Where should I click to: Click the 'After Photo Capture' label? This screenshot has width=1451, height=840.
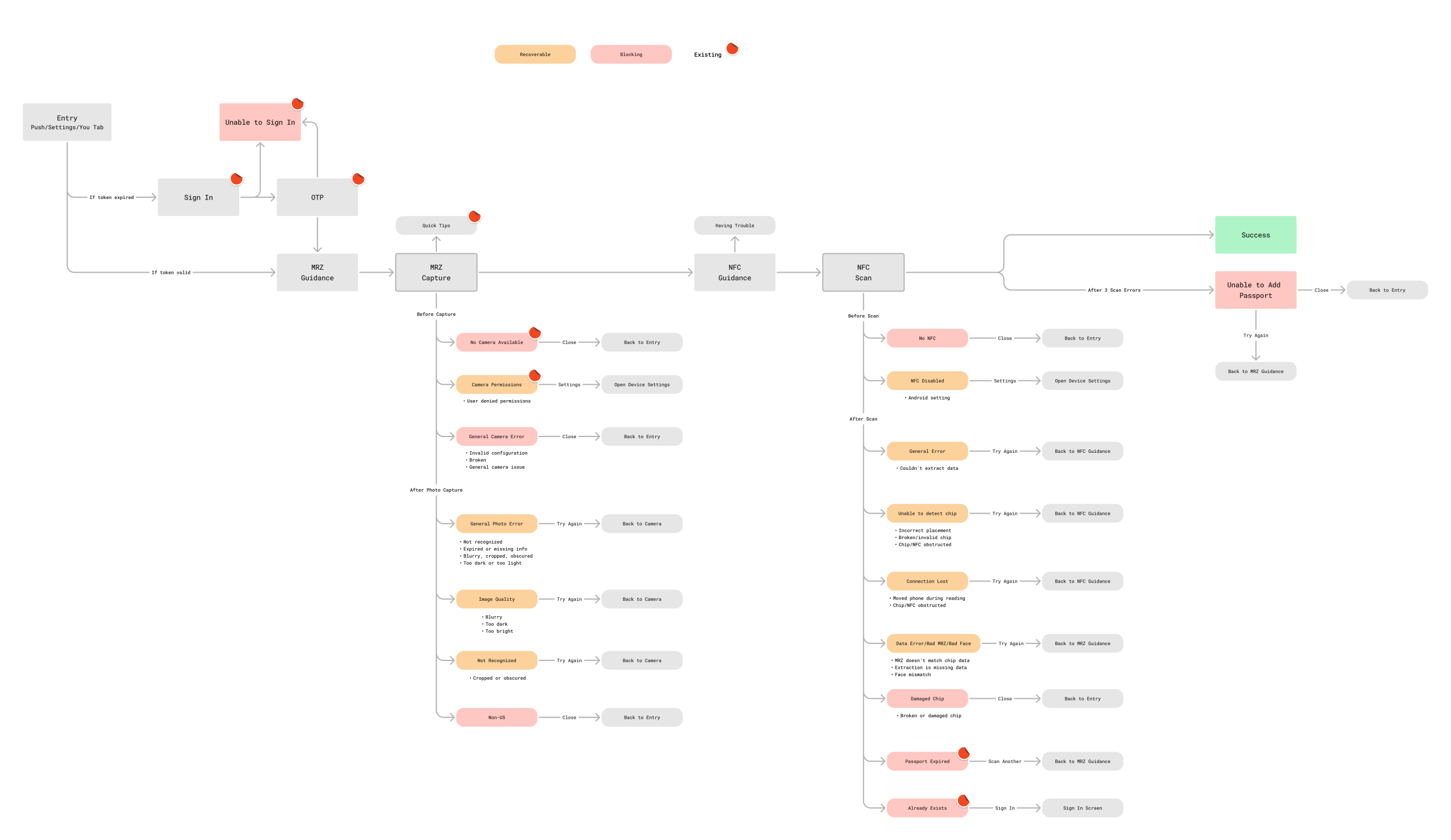pyautogui.click(x=436, y=490)
